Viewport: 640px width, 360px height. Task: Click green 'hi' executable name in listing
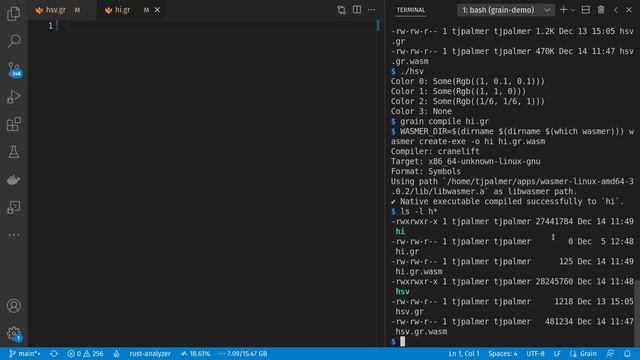pos(400,231)
